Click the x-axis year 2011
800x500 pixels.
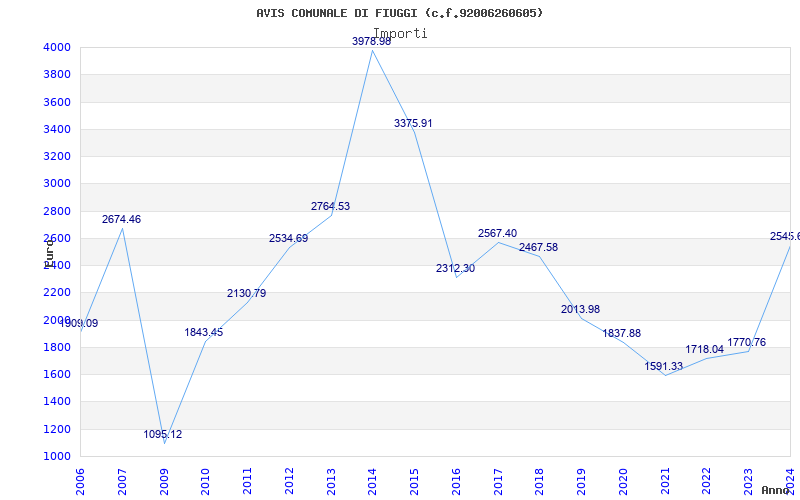pos(247,482)
